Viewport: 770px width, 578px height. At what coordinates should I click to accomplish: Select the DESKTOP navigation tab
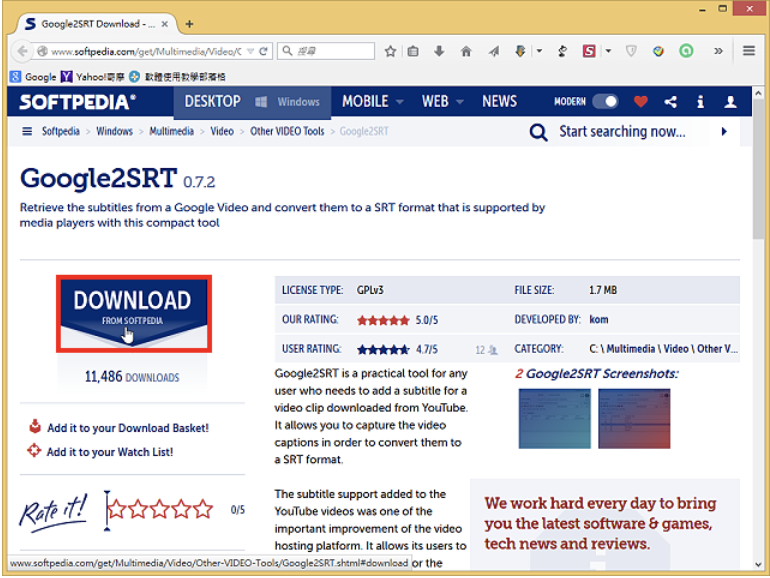pos(212,102)
